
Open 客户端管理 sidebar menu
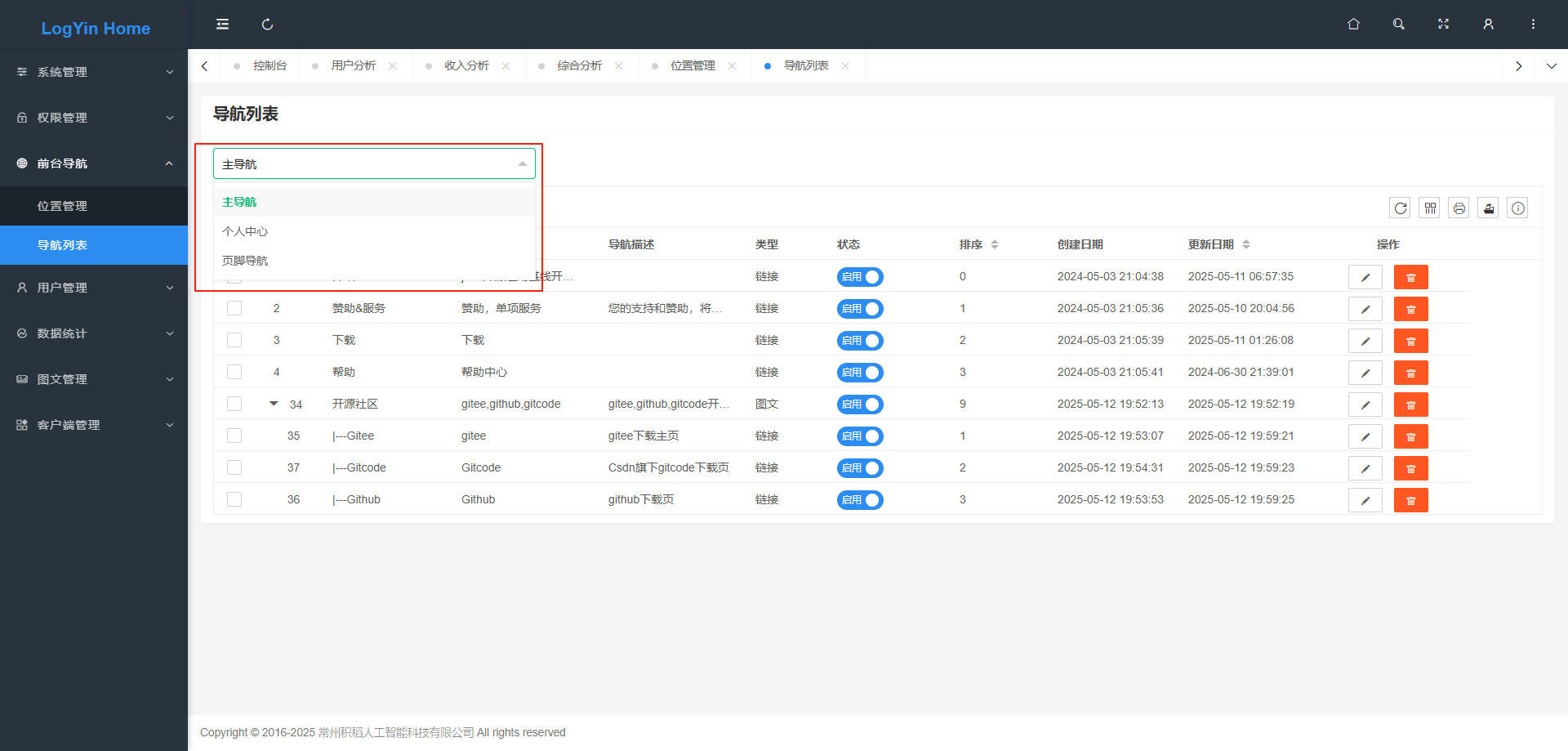click(94, 425)
